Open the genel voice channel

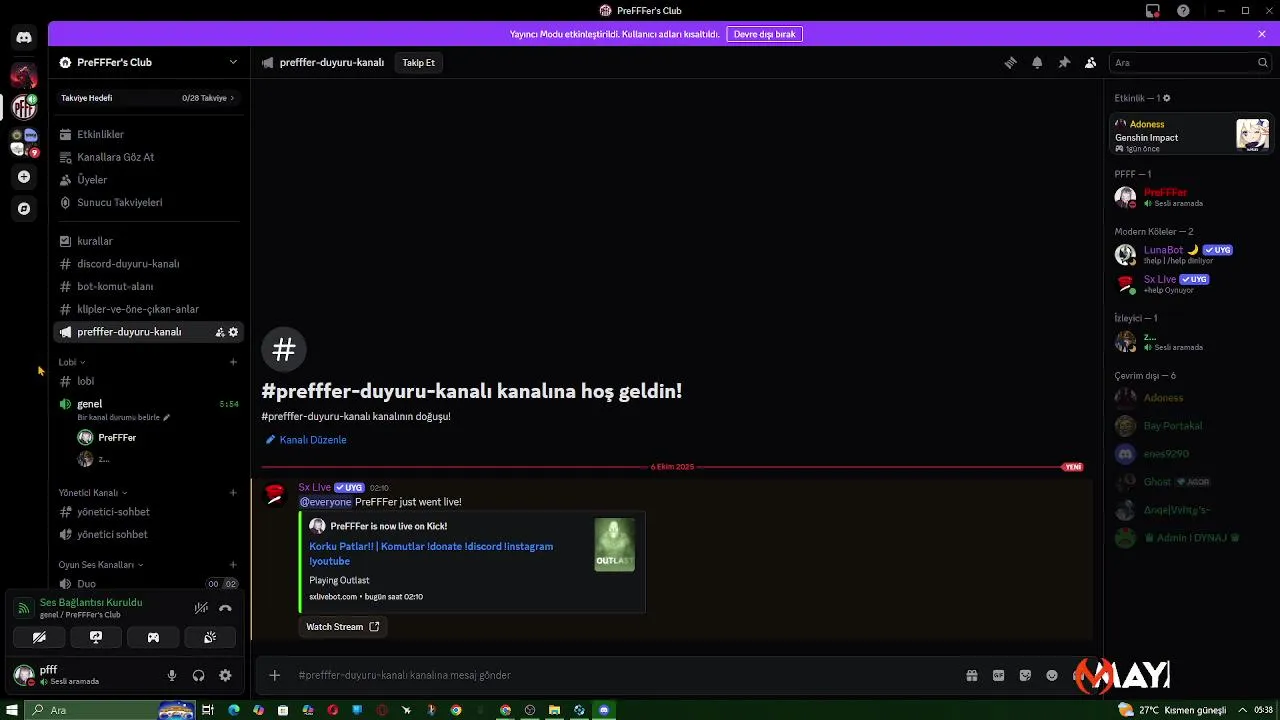pyautogui.click(x=149, y=404)
